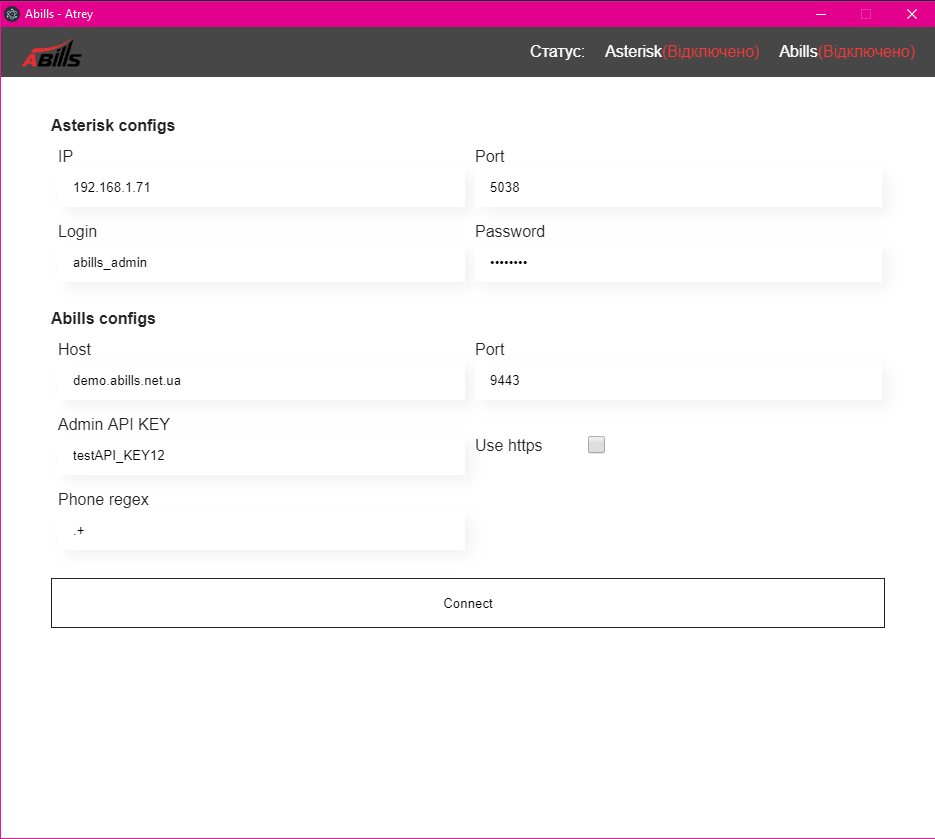This screenshot has height=839, width=935.
Task: Focus the Abills Port field showing 9443
Action: click(x=678, y=380)
